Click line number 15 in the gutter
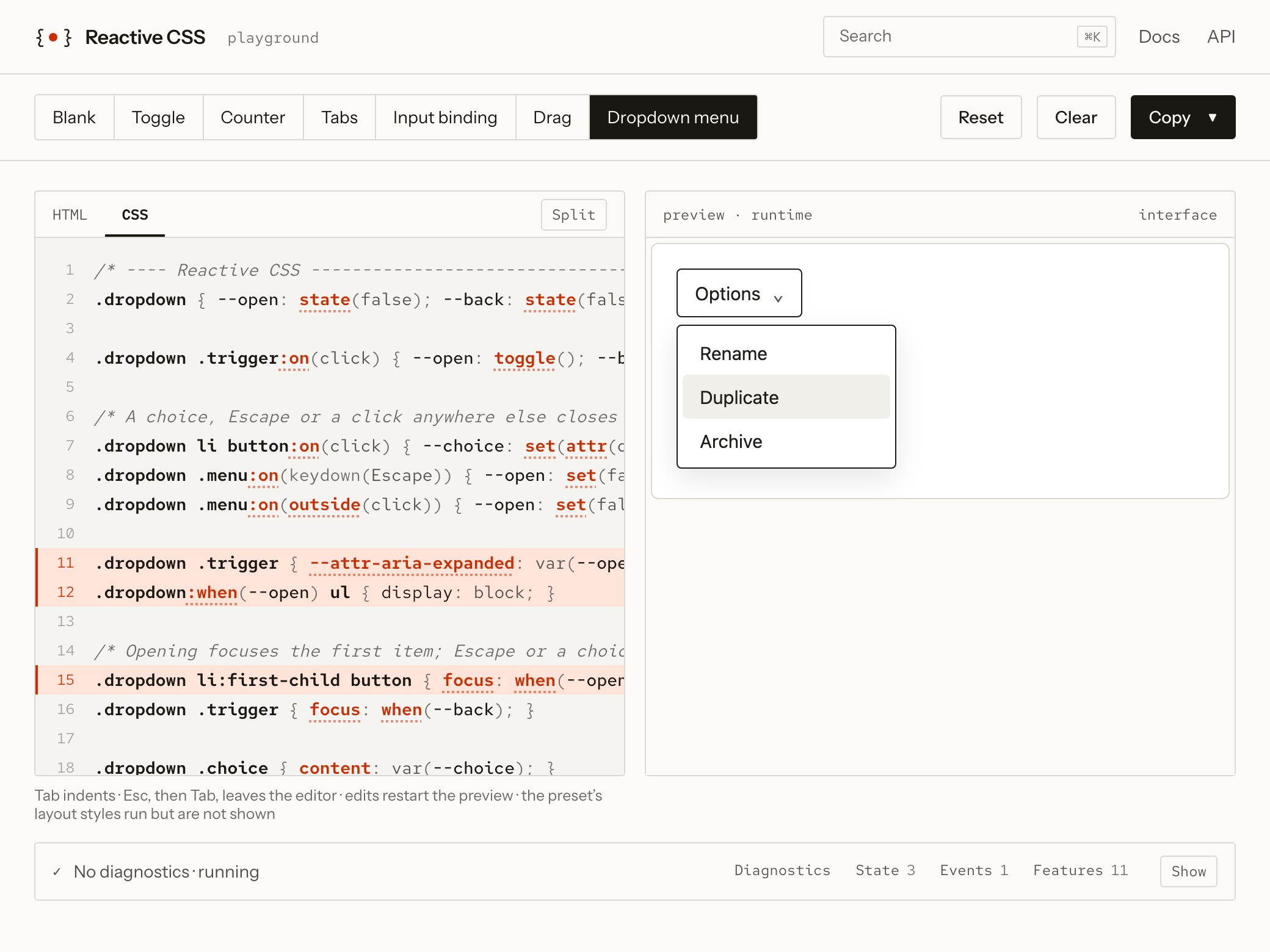The image size is (1270, 952). coord(65,680)
